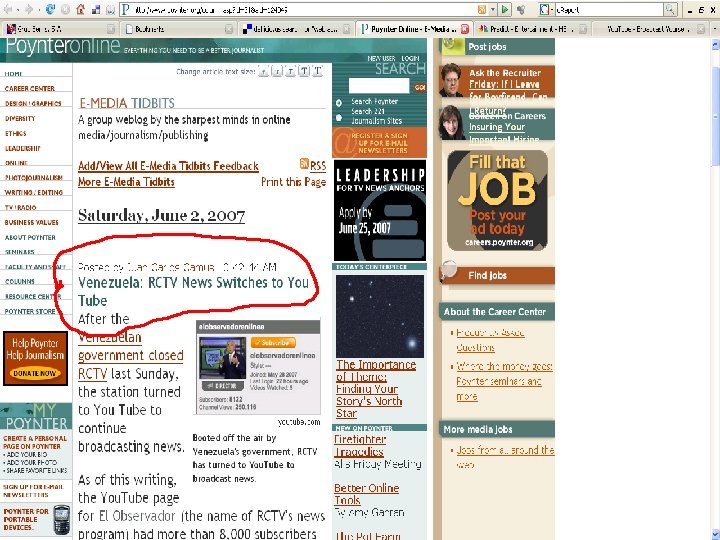
Task: Switch to the YouTube Broadcast Yourself tab
Action: click(649, 29)
